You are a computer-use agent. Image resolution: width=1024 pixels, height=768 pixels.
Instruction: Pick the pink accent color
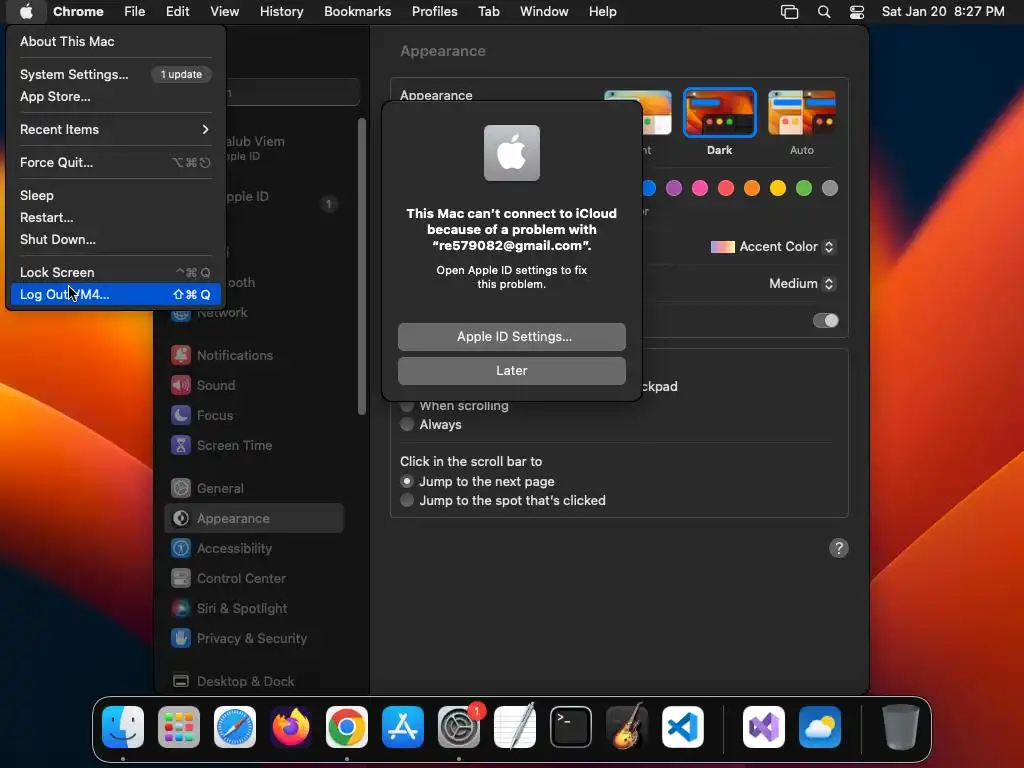699,189
